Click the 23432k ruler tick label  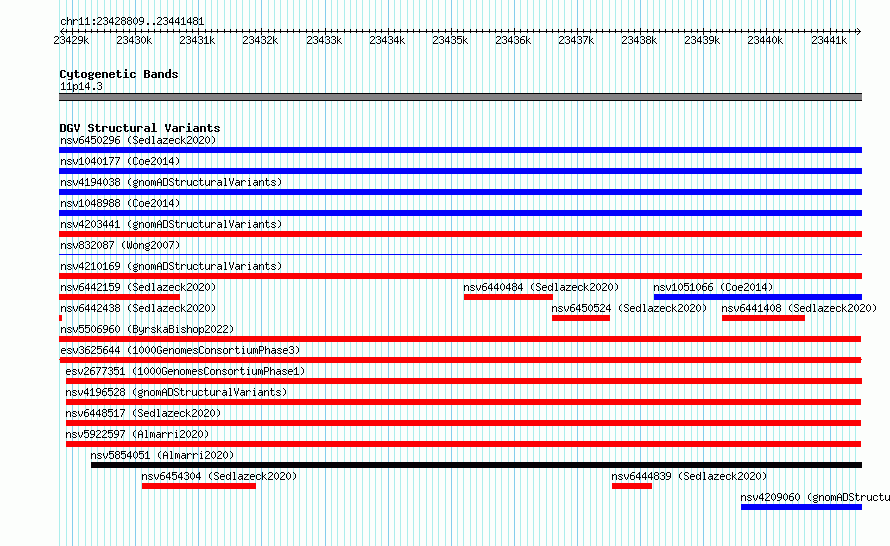pos(261,40)
